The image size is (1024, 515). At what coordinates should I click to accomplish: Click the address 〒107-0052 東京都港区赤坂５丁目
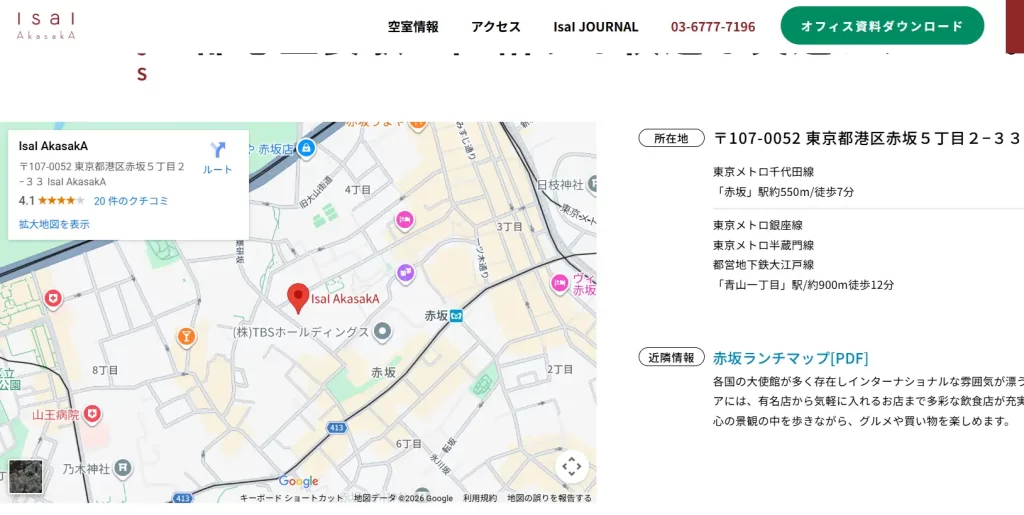pyautogui.click(x=867, y=138)
